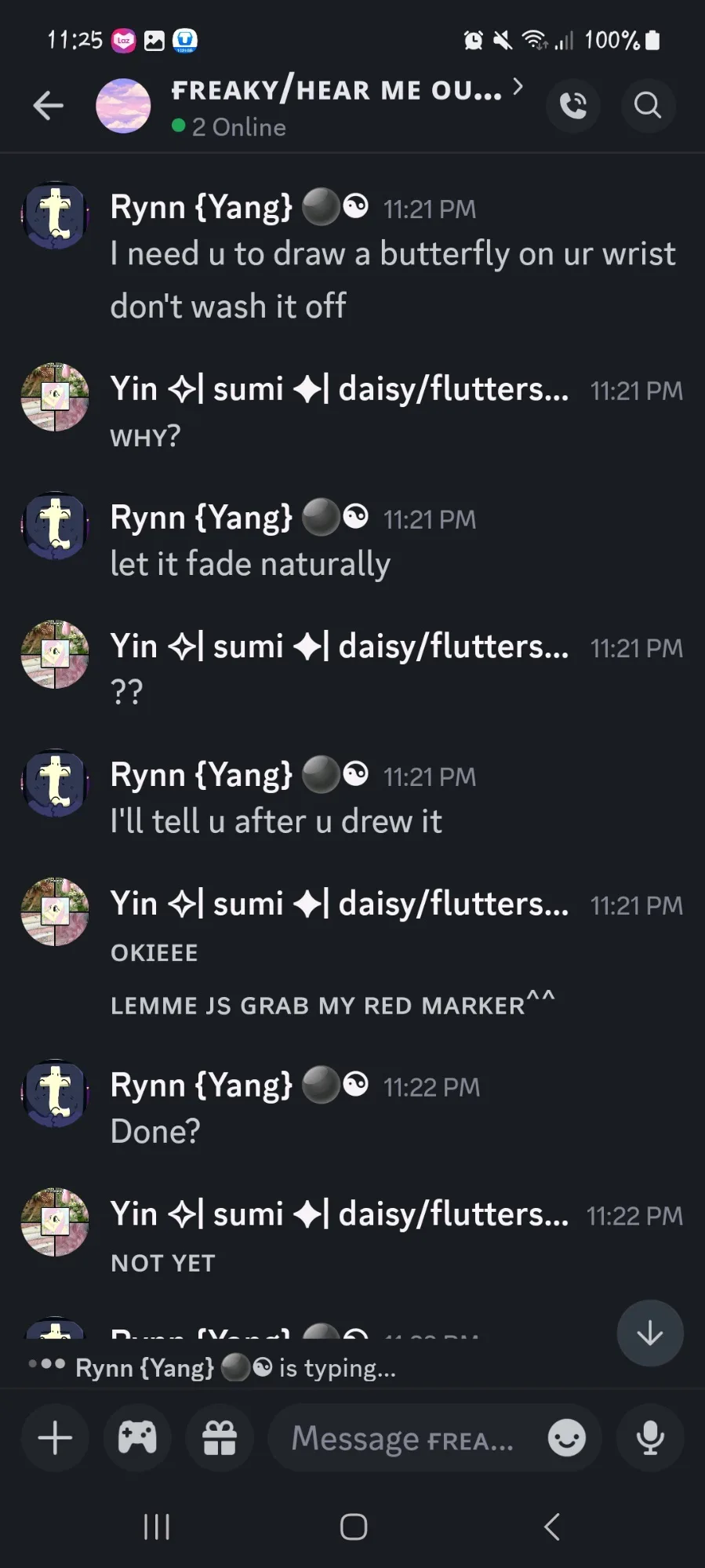Viewport: 705px width, 1568px height.
Task: Tap Rynn {Yang} username above "Done?"
Action: [x=202, y=1086]
